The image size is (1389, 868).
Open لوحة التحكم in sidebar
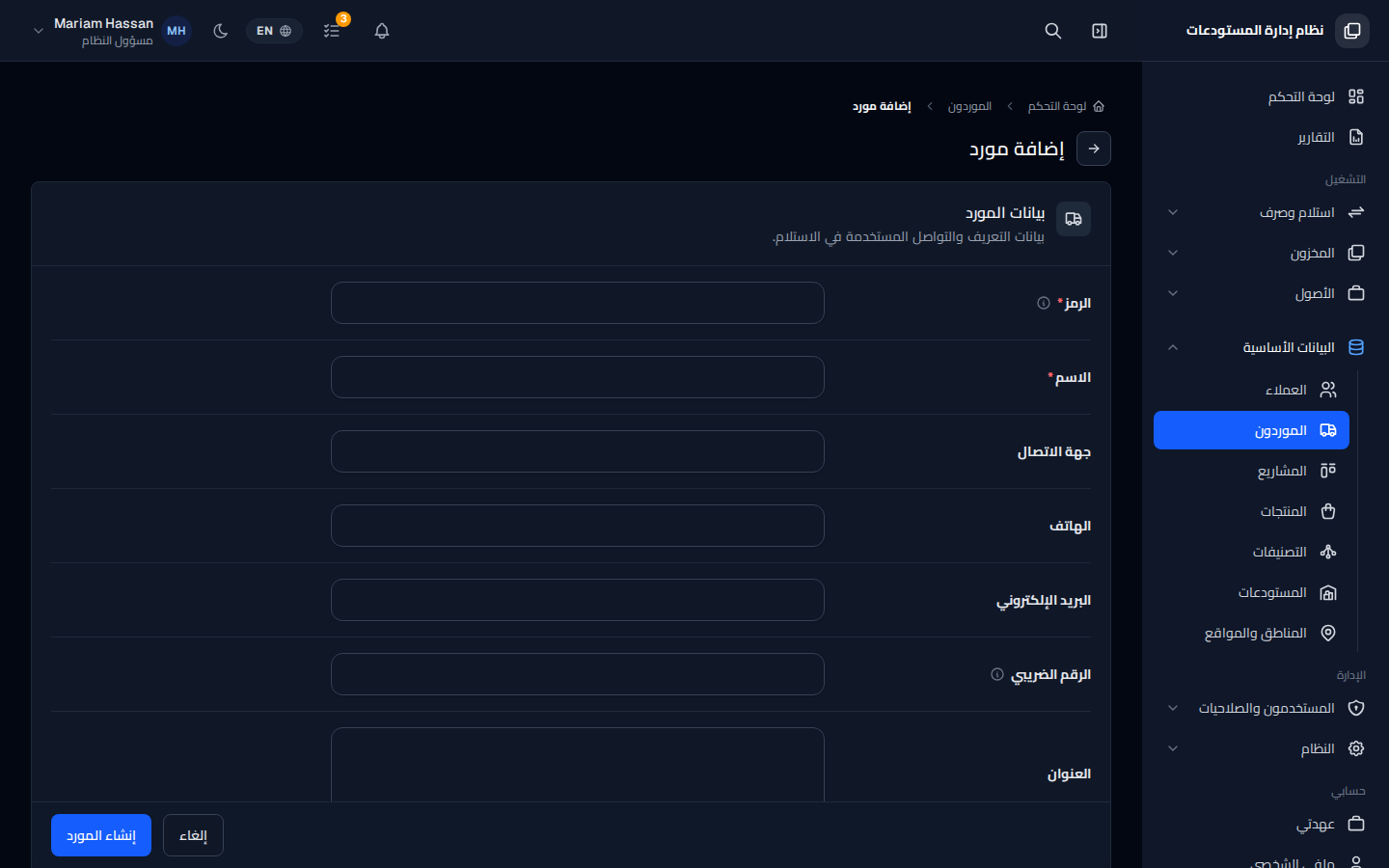(x=1265, y=96)
